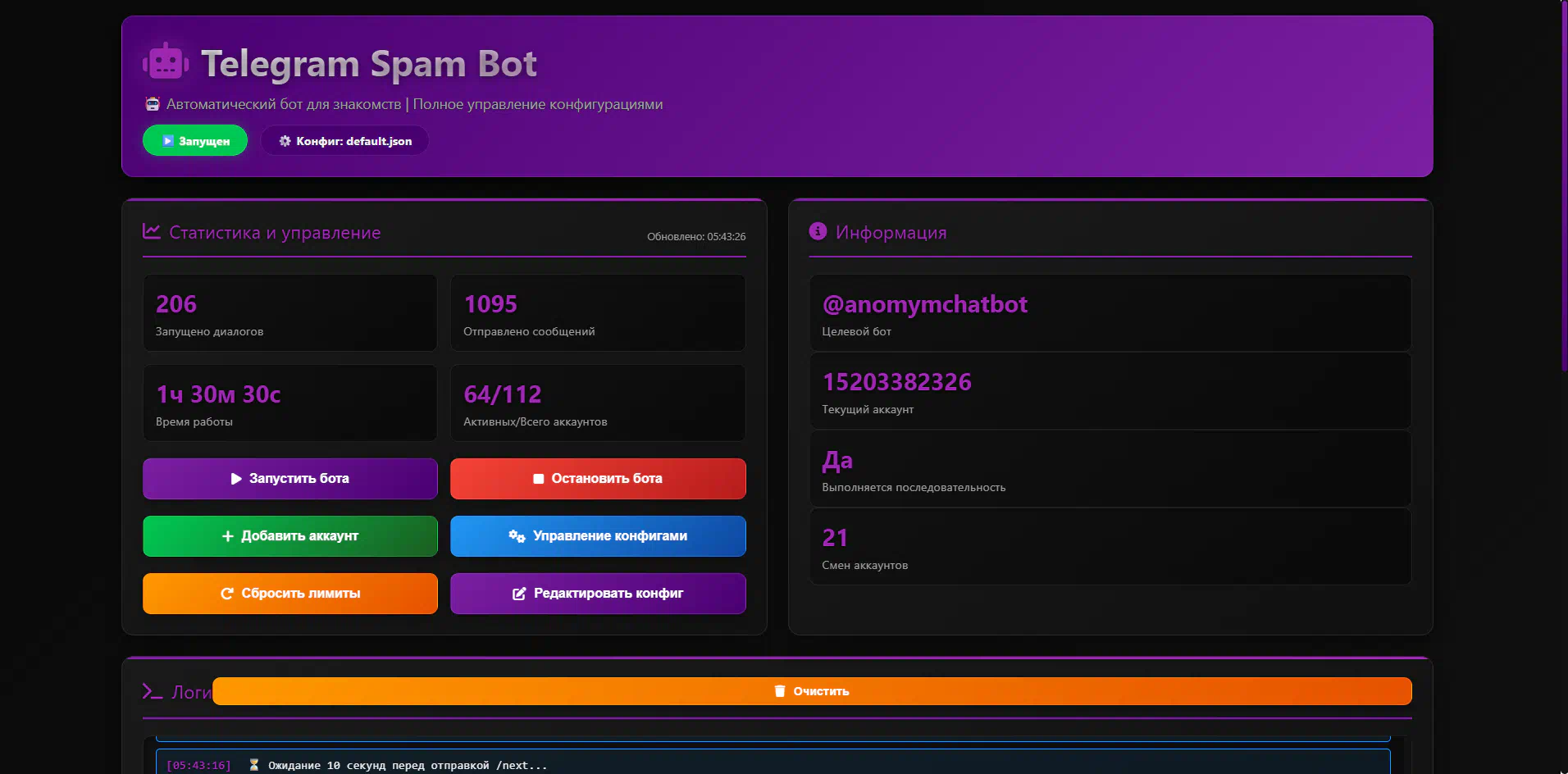The height and width of the screenshot is (774, 1568).
Task: Click the pencil icon on Редактировать конфиг
Action: coord(519,594)
